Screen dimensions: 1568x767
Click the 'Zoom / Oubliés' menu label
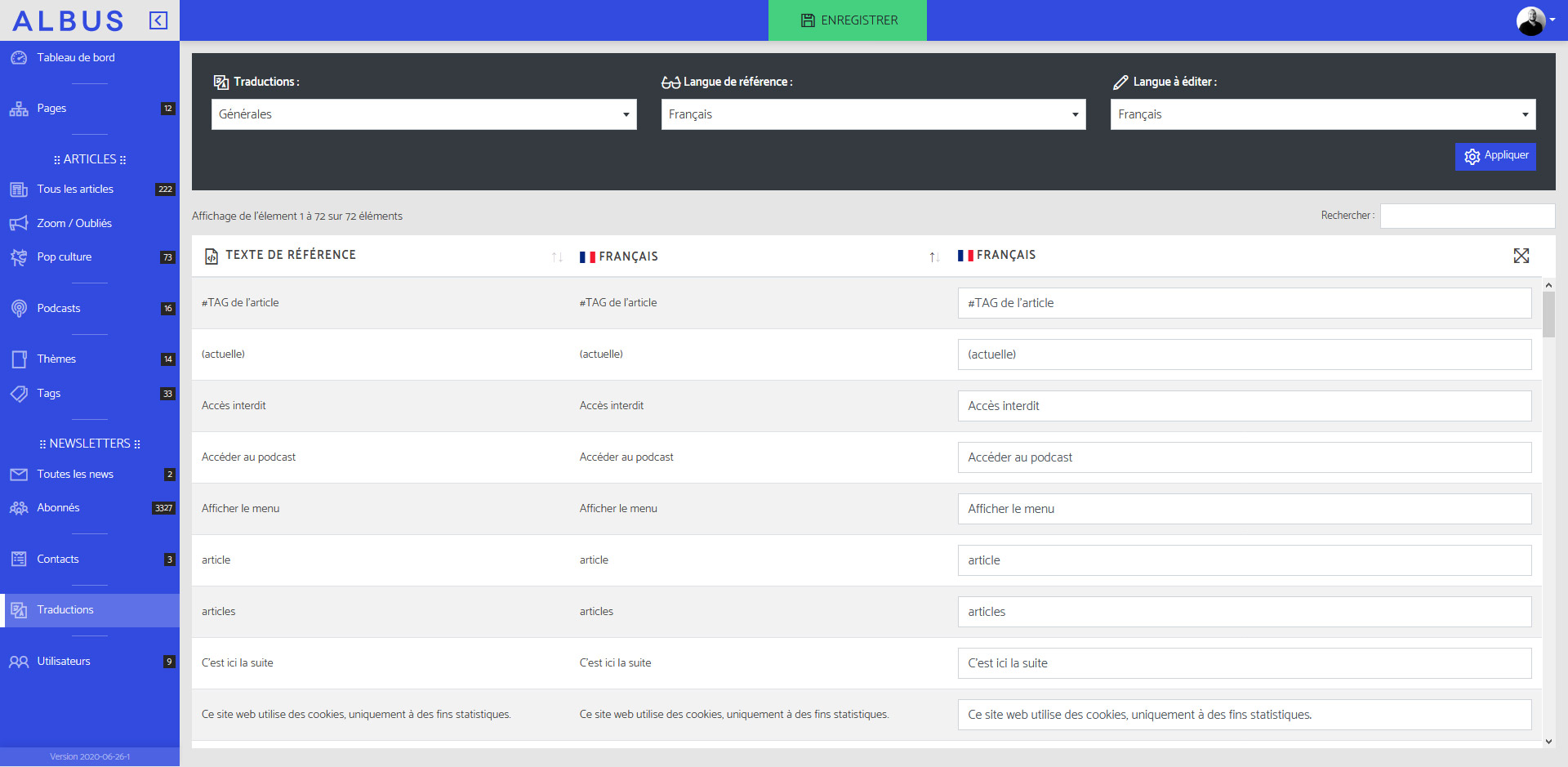74,224
